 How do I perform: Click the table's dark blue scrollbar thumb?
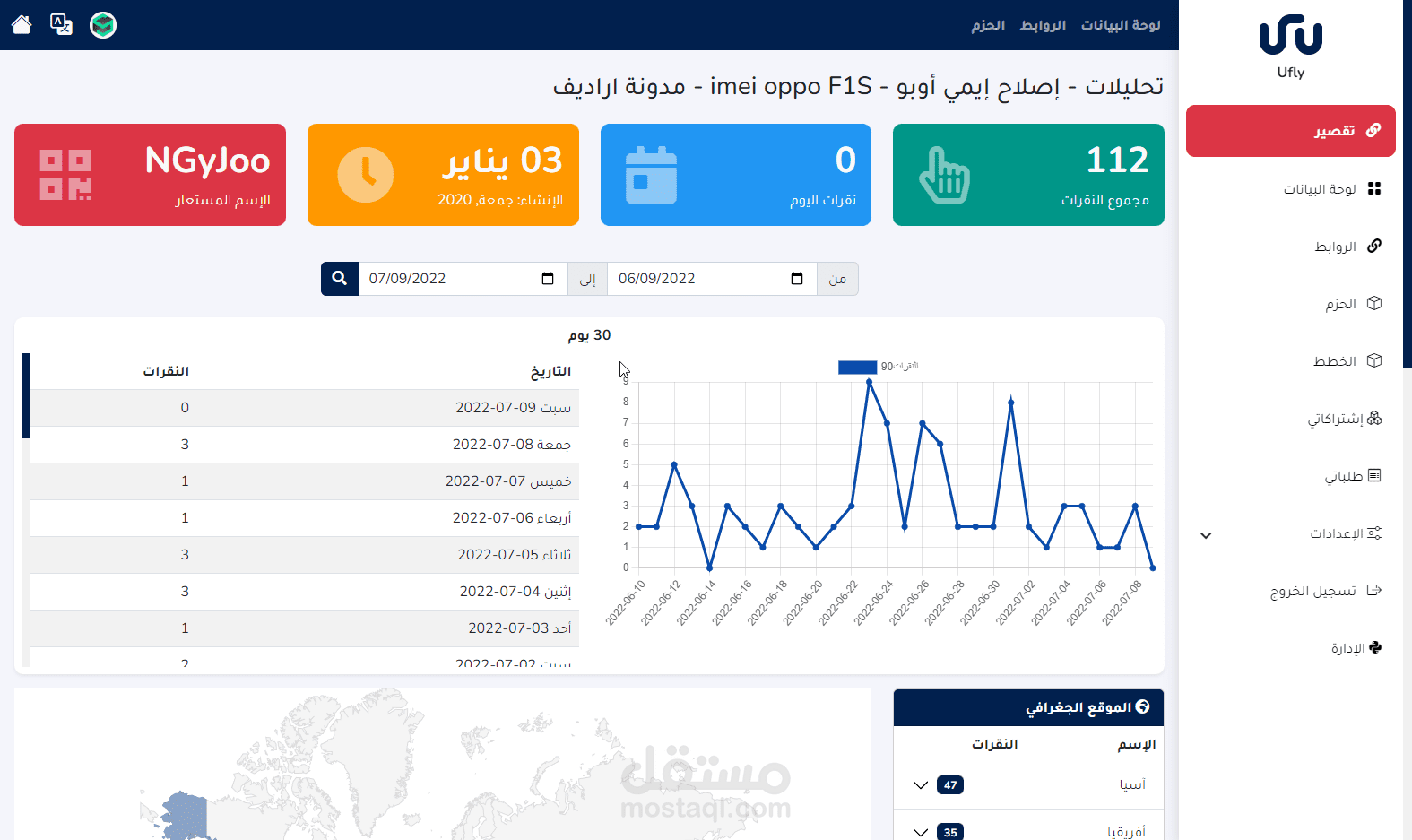point(26,395)
